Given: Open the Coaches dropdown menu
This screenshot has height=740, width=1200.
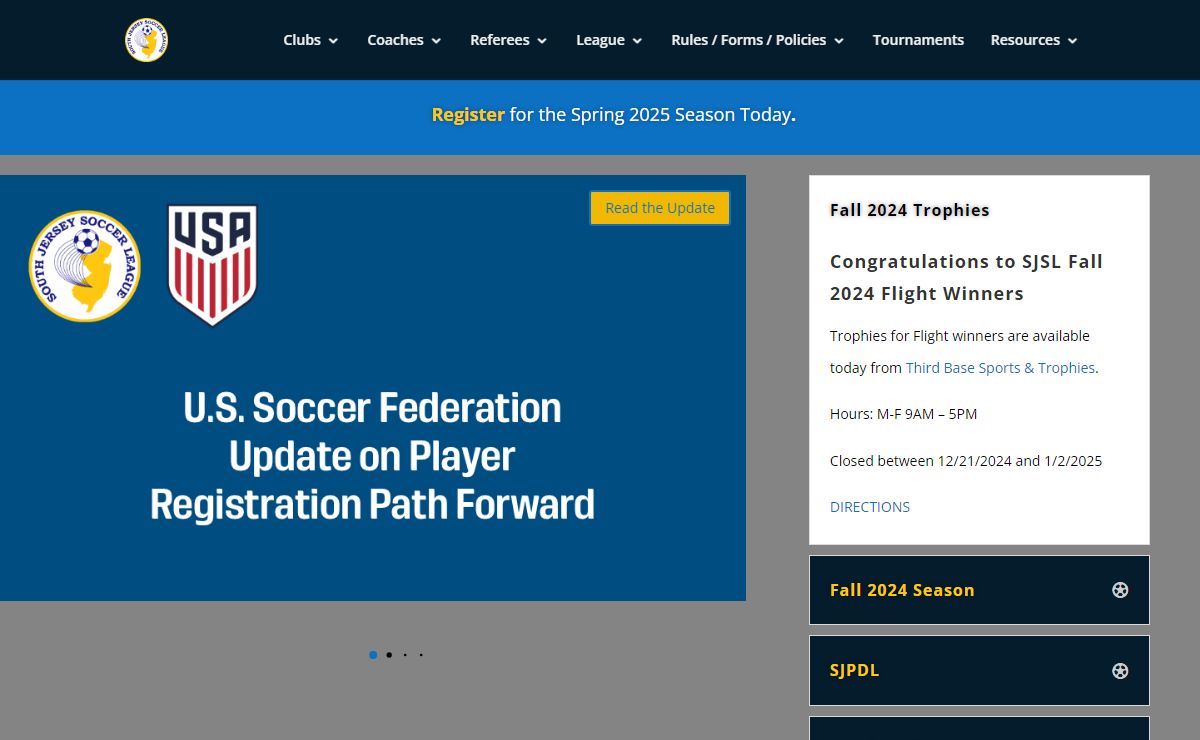Looking at the screenshot, I should (x=405, y=40).
